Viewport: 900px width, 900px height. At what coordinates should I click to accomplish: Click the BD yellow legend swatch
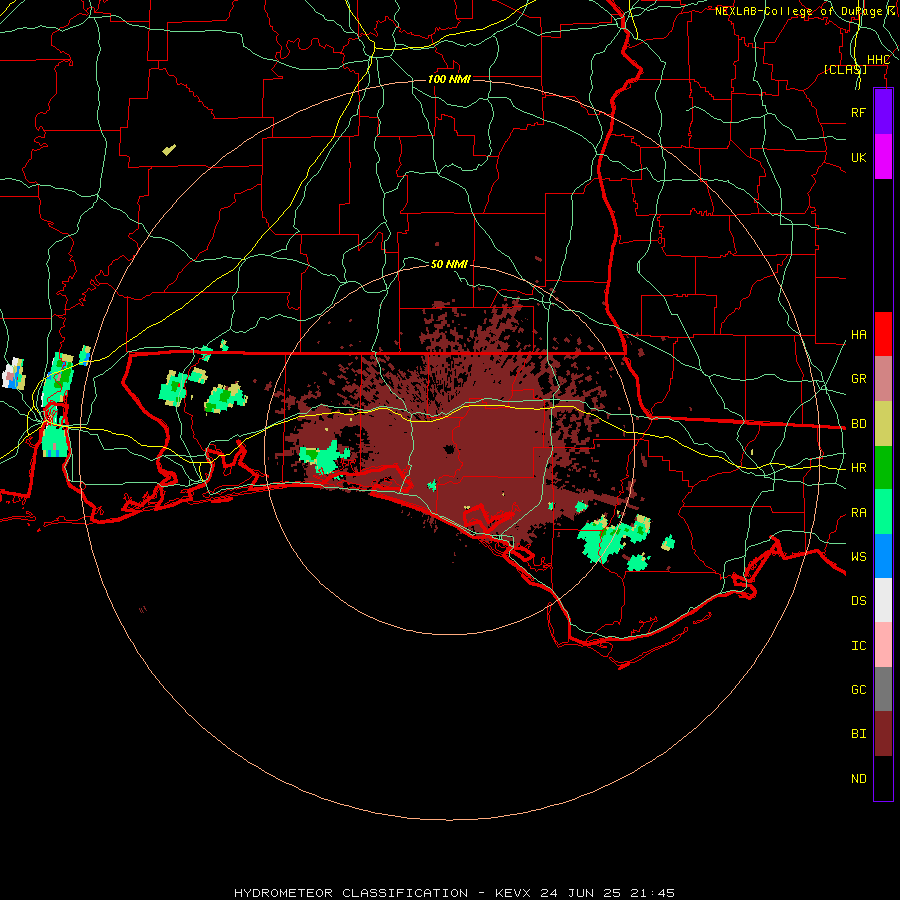click(x=883, y=424)
